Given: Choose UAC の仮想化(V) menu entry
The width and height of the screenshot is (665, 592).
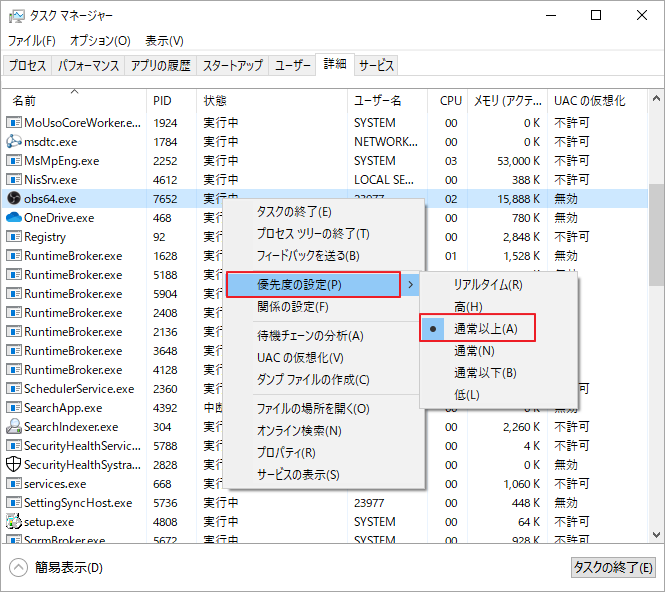Looking at the screenshot, I should click(324, 357).
